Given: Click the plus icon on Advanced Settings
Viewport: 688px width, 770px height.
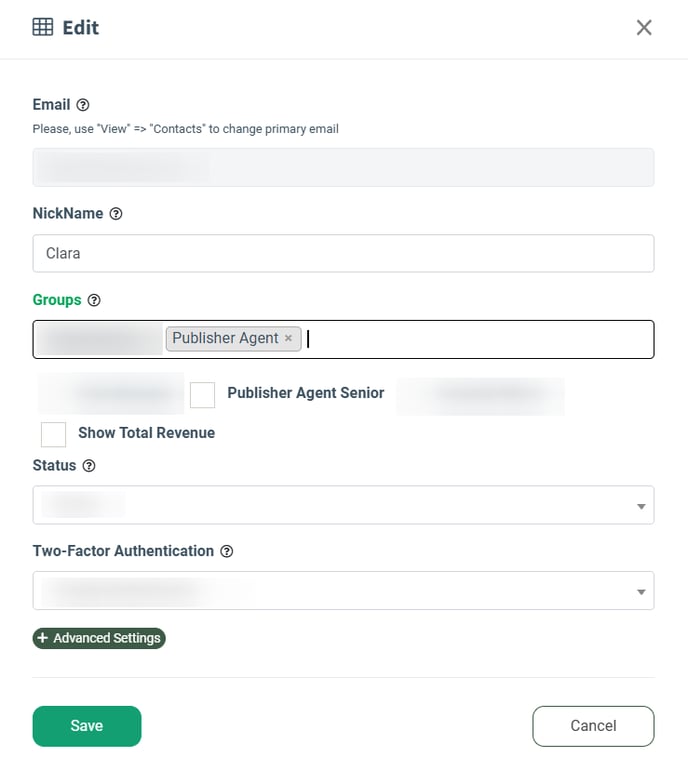Looking at the screenshot, I should [x=43, y=638].
